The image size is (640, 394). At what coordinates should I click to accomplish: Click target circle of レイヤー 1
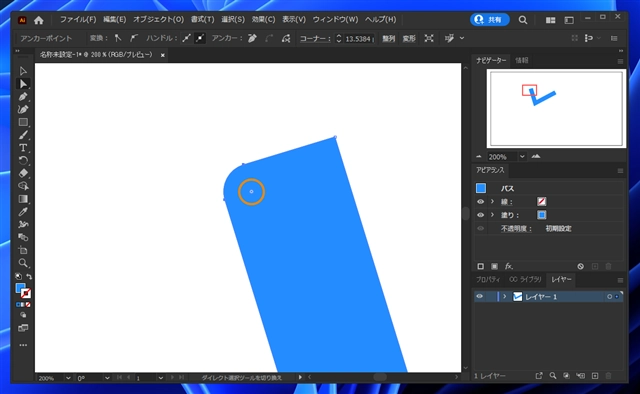(609, 297)
